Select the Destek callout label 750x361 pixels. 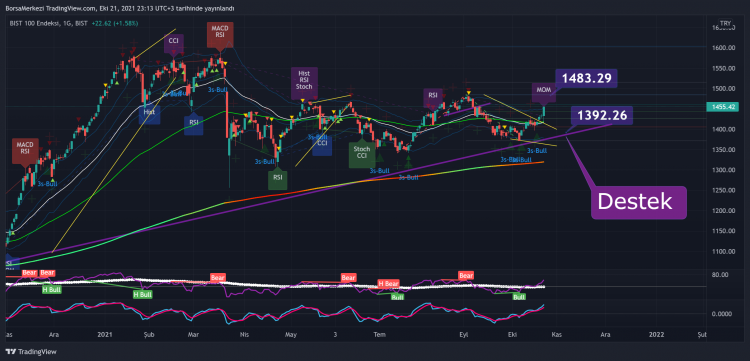click(x=639, y=202)
